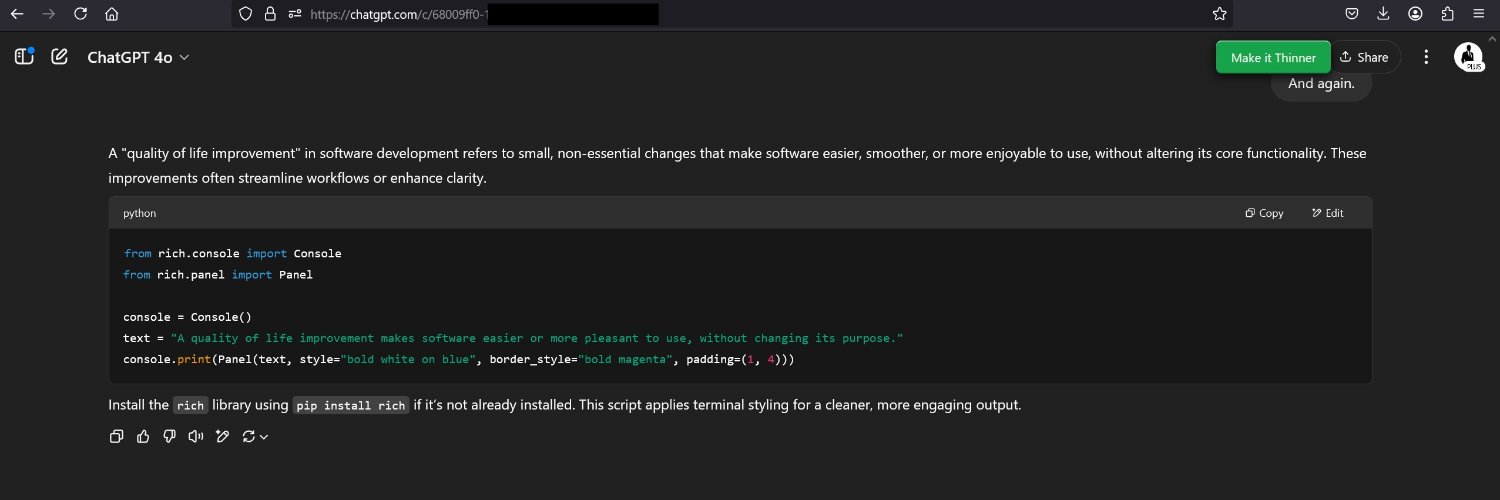The width and height of the screenshot is (1500, 500).
Task: Play the response with Read aloud
Action: [x=195, y=436]
